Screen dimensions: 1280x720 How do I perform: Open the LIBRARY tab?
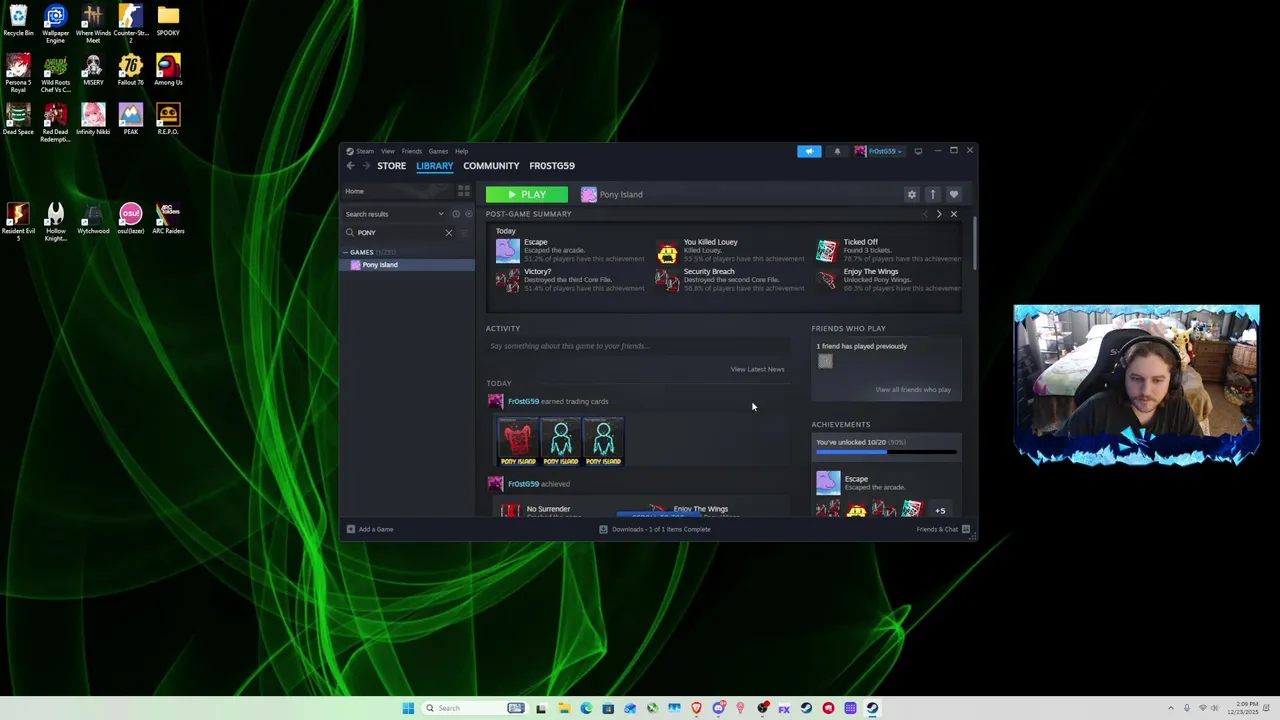point(435,166)
